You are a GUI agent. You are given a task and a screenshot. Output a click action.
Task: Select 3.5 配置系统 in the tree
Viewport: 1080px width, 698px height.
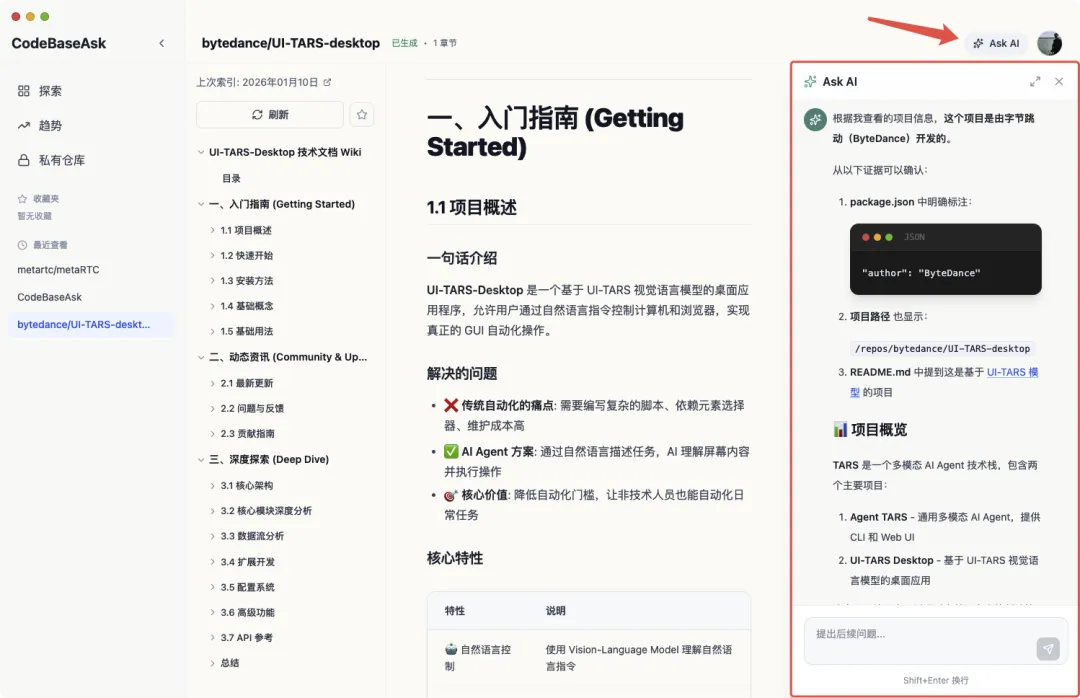point(247,587)
